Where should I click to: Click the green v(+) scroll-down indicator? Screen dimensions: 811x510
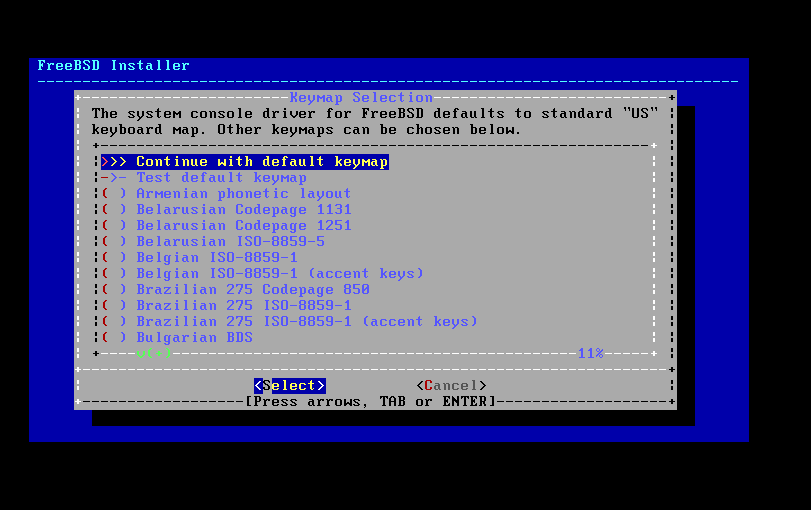[x=154, y=354]
